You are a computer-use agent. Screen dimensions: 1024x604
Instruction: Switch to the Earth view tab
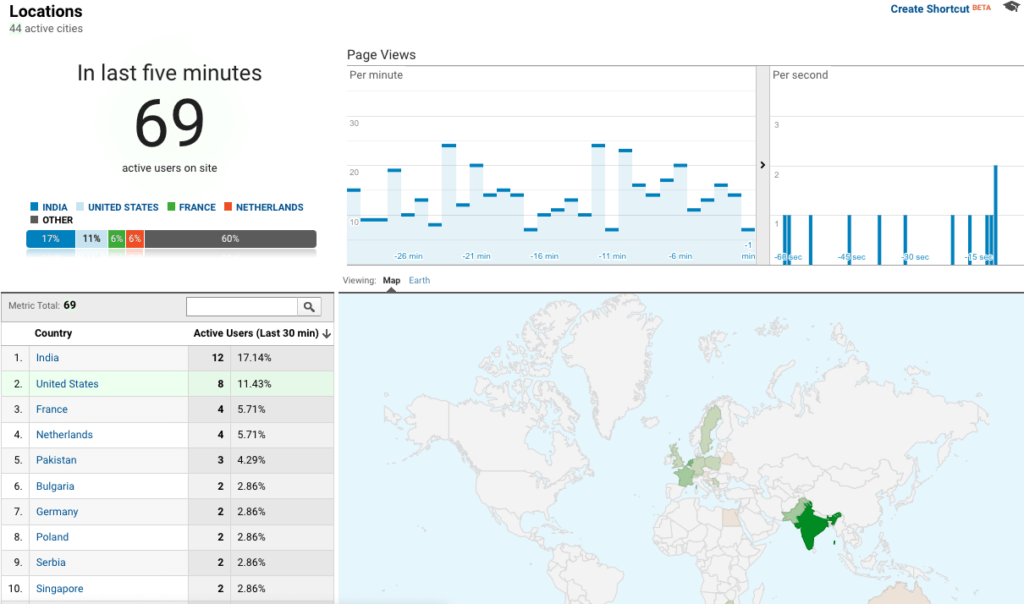419,280
